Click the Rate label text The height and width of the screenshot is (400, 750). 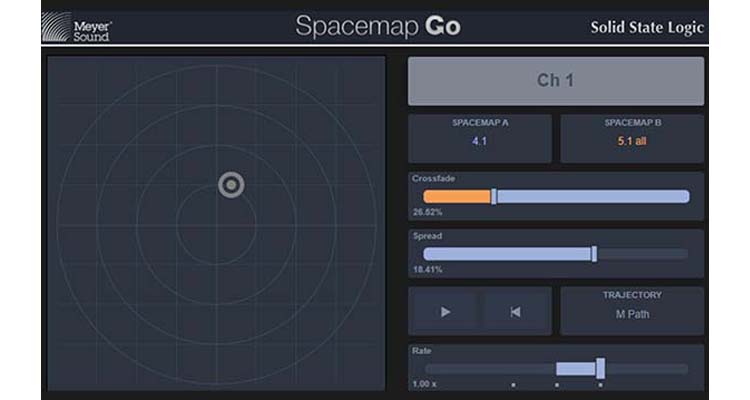pyautogui.click(x=421, y=351)
